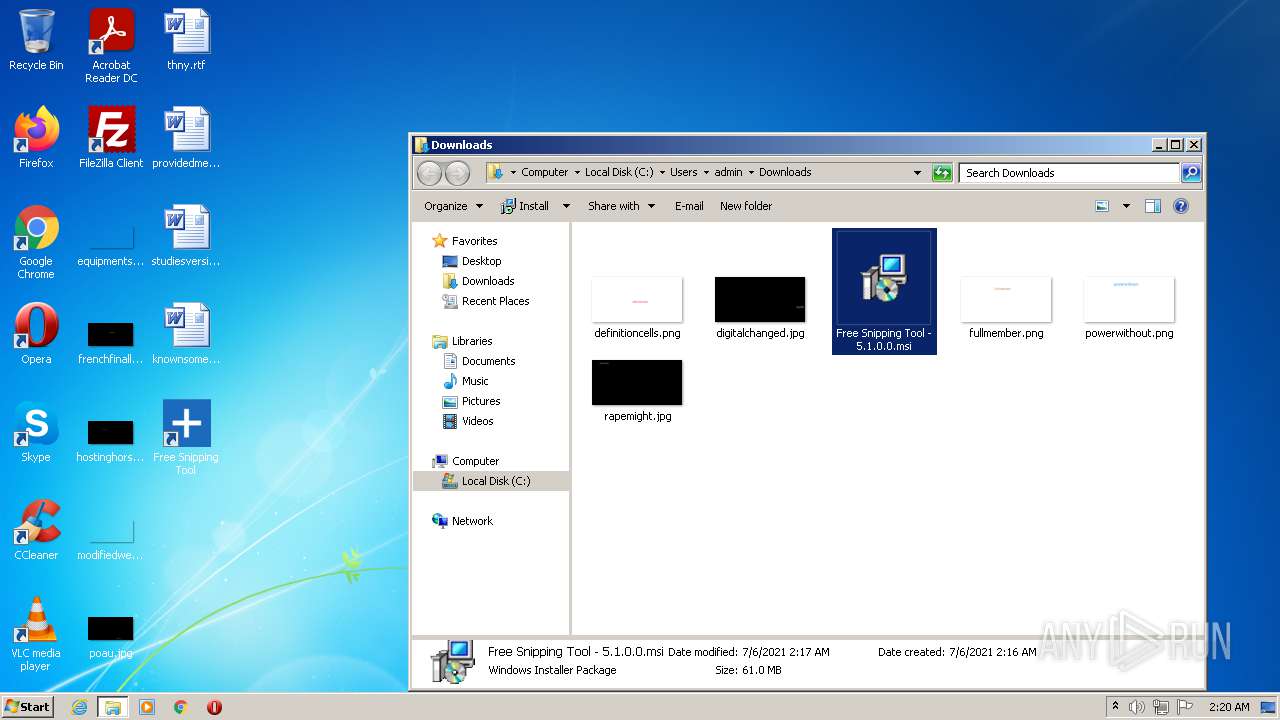1280x720 pixels.
Task: Click admin in address breadcrumb
Action: [728, 172]
